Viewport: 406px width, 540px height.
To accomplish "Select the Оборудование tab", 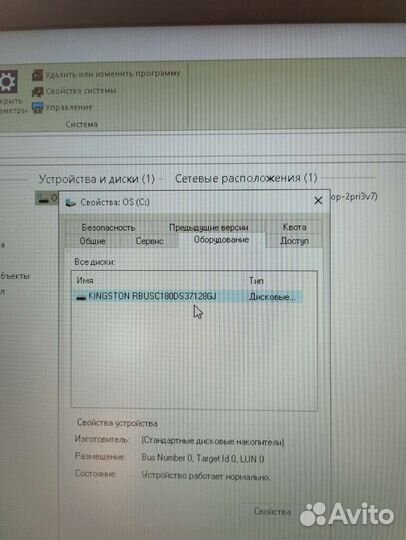I will pos(221,240).
